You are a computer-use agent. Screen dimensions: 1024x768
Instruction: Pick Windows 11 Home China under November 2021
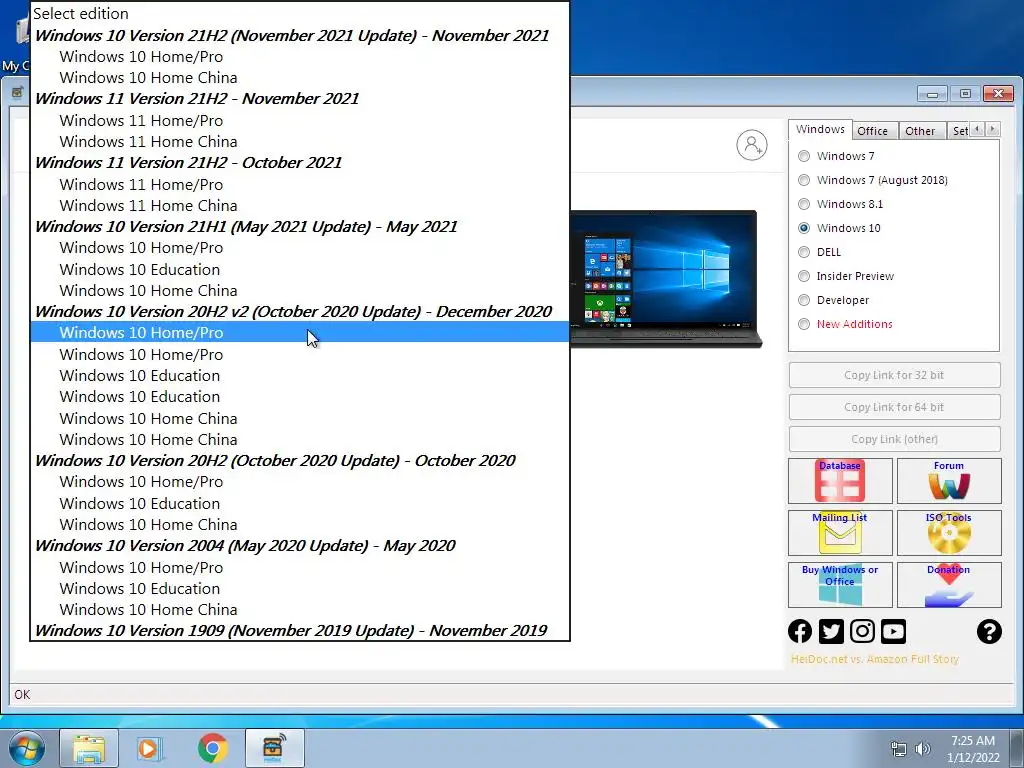pos(300,142)
